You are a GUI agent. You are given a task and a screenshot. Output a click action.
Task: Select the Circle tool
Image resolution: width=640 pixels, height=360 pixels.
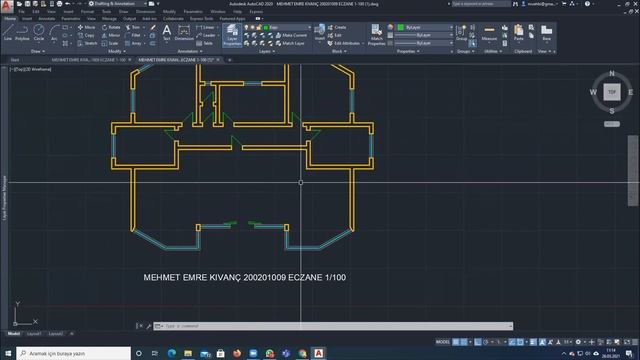pos(39,33)
